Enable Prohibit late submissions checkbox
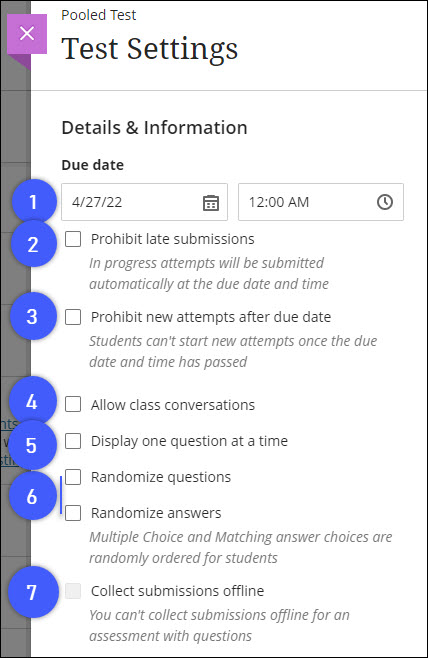The image size is (428, 658). [73, 239]
